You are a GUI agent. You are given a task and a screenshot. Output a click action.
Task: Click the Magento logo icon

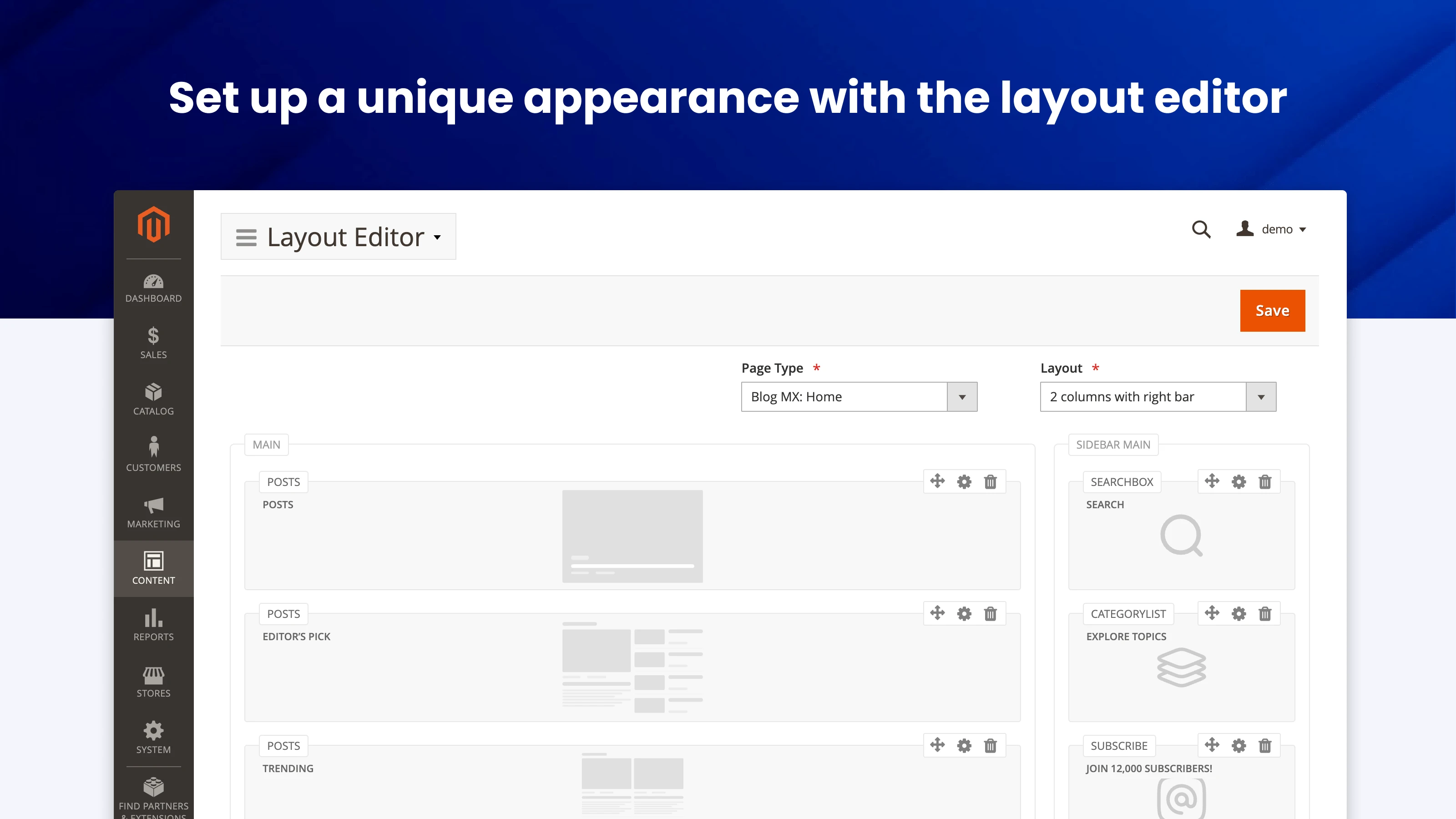click(153, 224)
